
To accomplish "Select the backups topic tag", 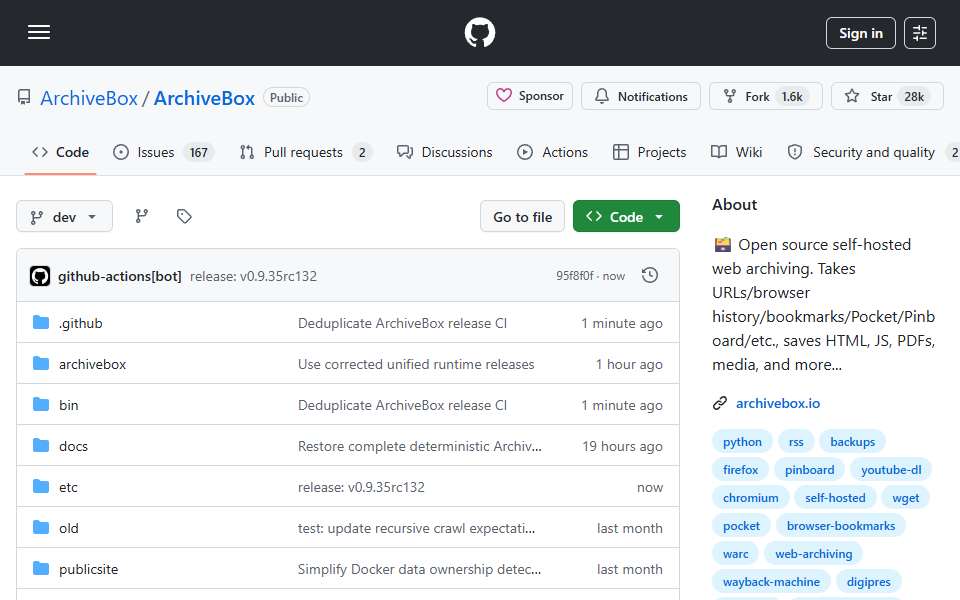I will 852,442.
